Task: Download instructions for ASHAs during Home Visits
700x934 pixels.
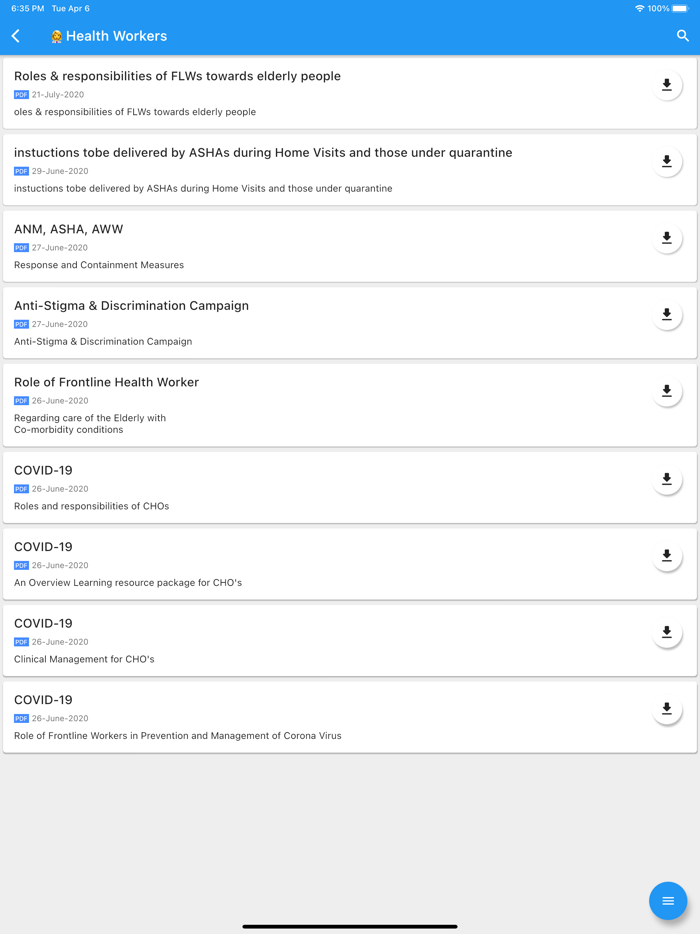Action: [667, 161]
